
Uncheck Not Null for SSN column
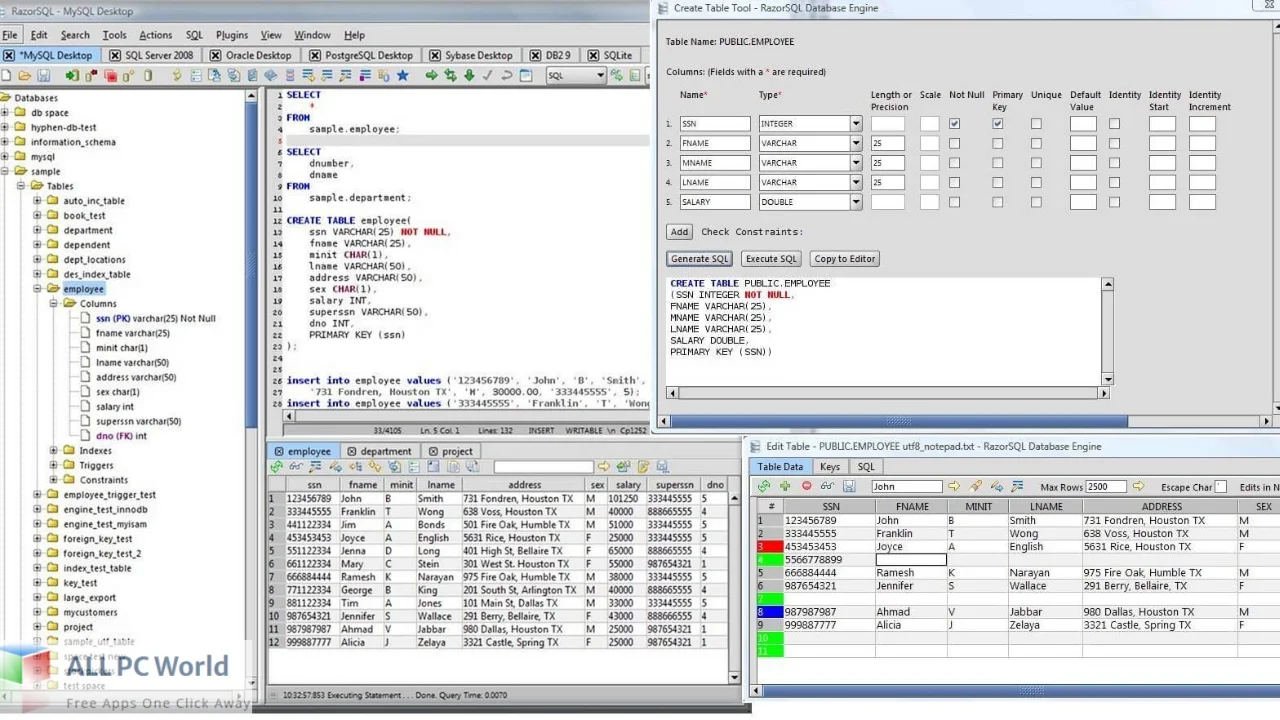954,124
